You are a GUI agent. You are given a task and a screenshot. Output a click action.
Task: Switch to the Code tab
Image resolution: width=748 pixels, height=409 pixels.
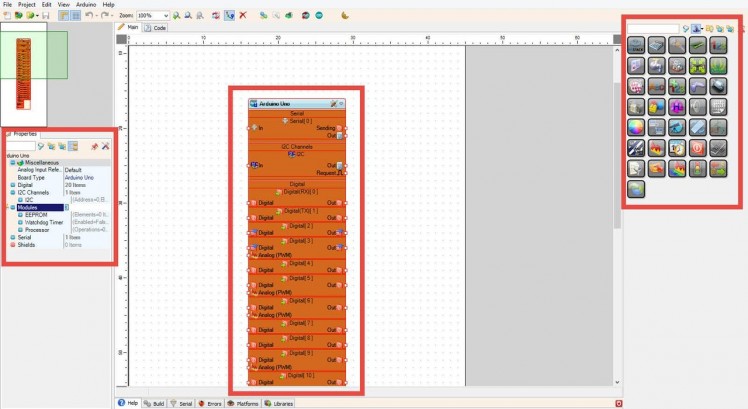coord(155,28)
